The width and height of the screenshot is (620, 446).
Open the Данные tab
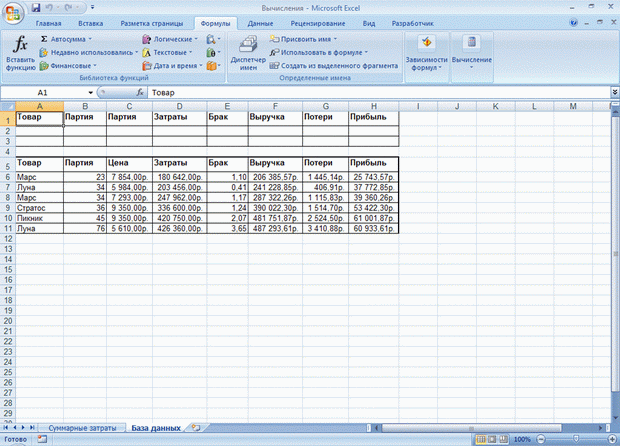[260, 23]
